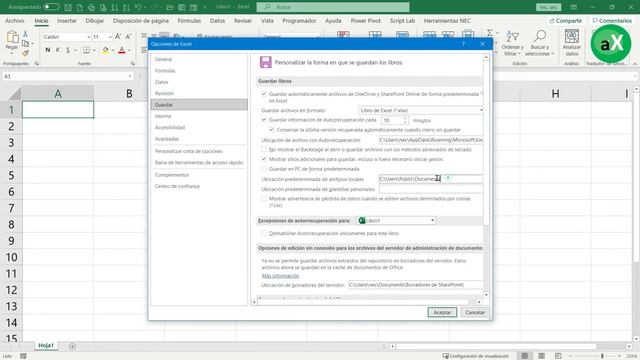Collapse the ribbon with the chevron

(635, 64)
